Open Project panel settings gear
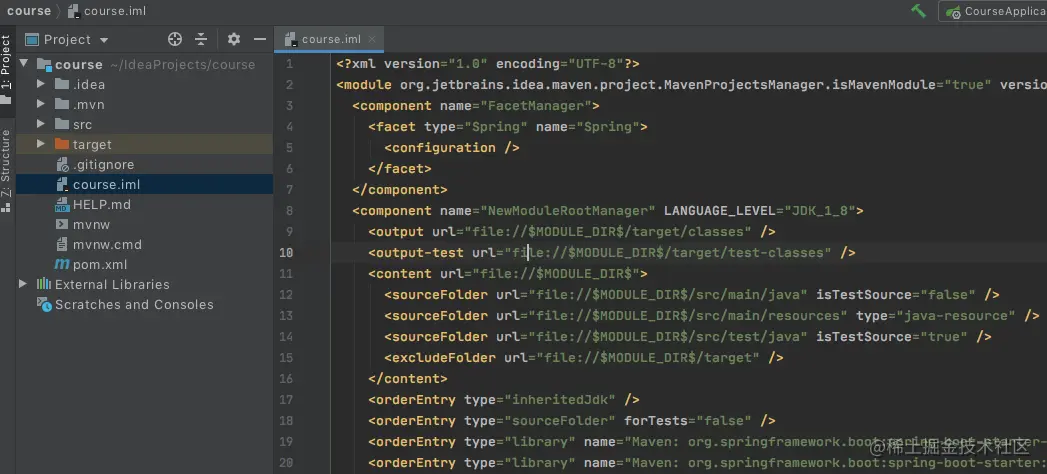This screenshot has width=1047, height=474. 233,39
